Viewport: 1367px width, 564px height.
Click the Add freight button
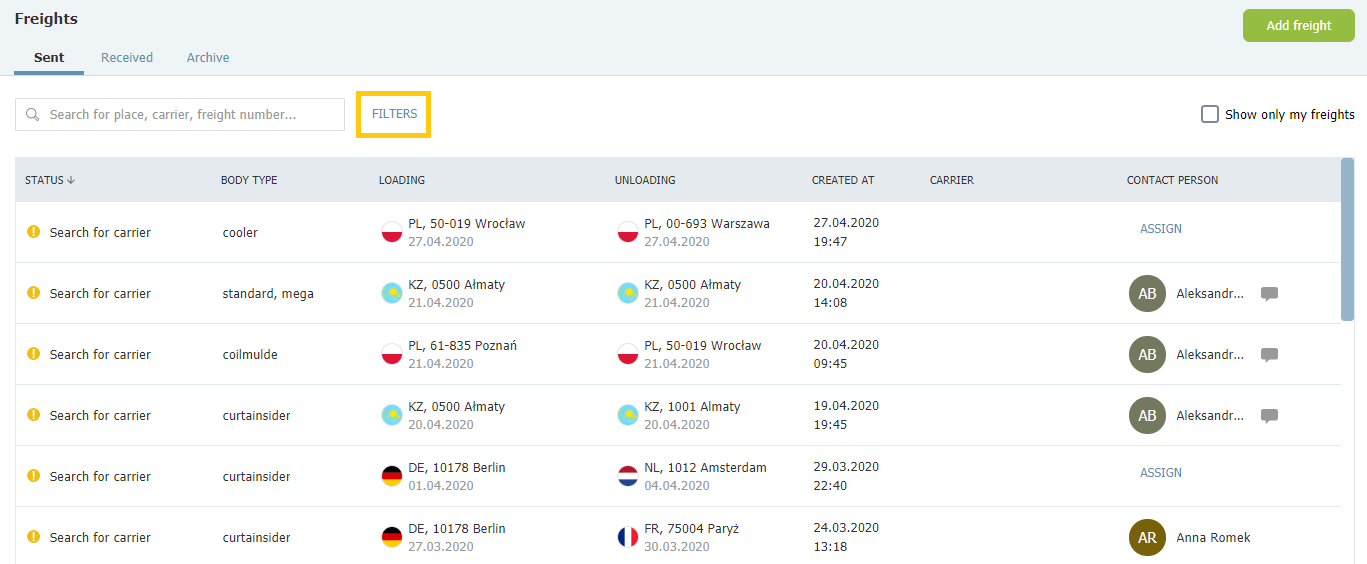(1298, 25)
